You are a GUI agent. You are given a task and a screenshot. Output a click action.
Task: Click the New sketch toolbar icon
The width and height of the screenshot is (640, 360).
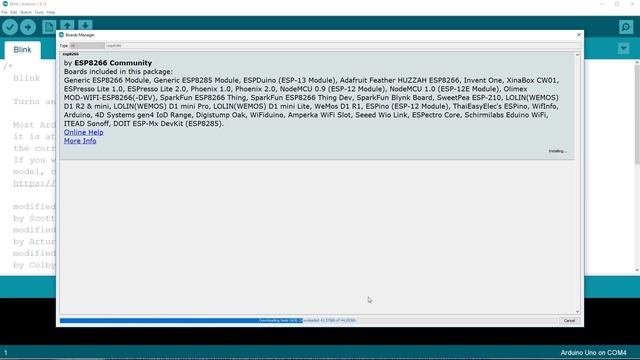pos(49,27)
